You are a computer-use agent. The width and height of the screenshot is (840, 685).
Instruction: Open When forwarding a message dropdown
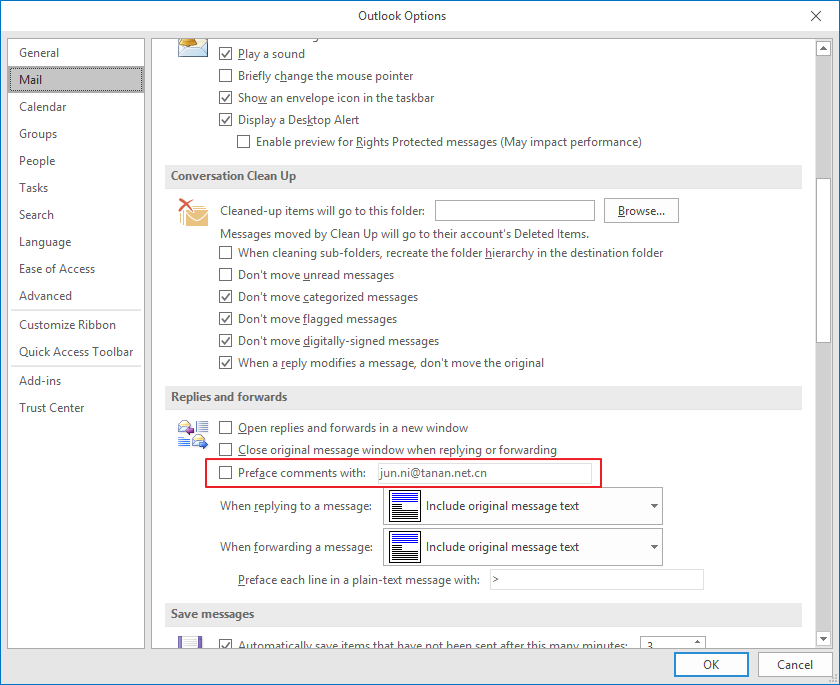[523, 547]
